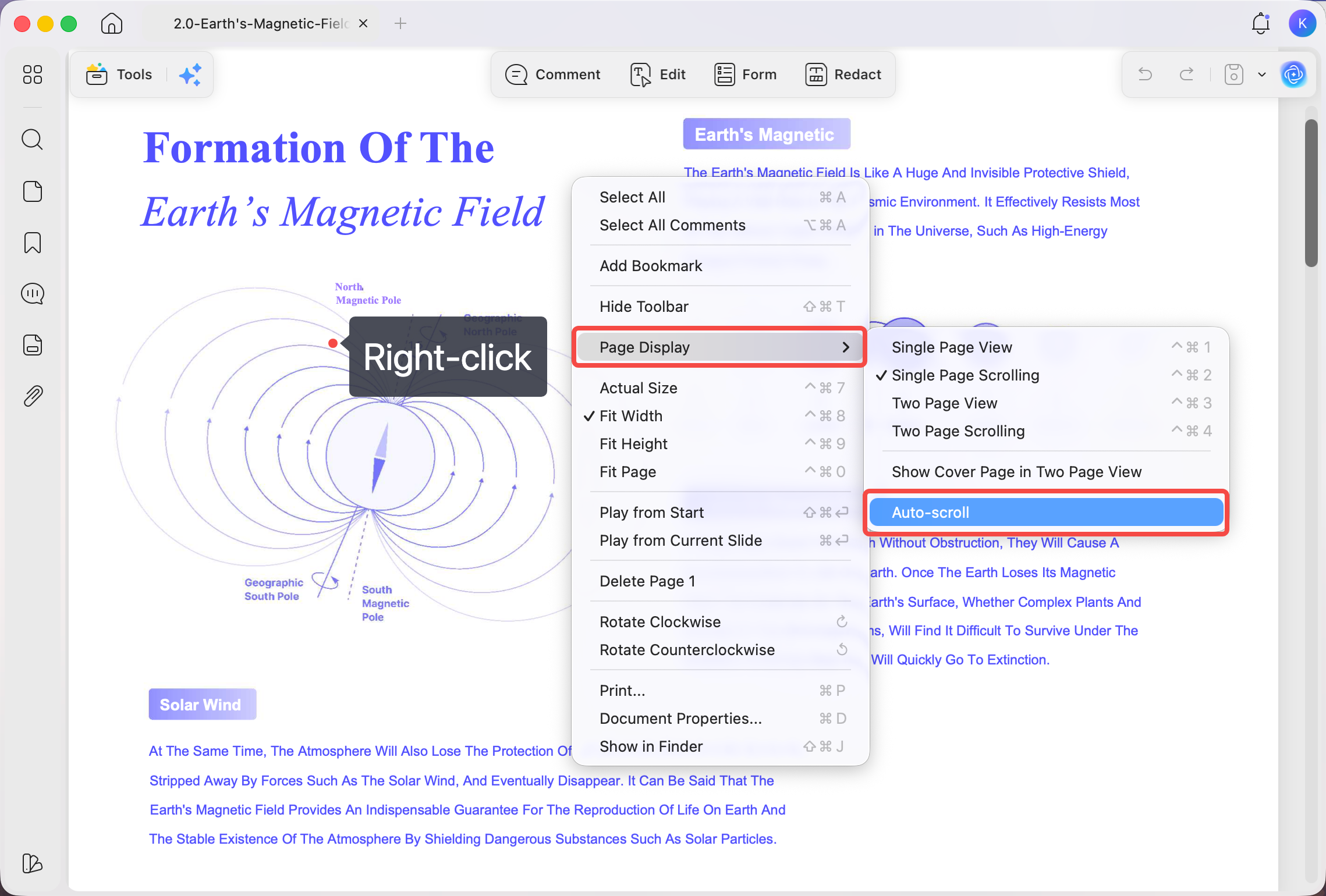This screenshot has height=896, width=1326.
Task: Switch to Edit mode
Action: (658, 74)
